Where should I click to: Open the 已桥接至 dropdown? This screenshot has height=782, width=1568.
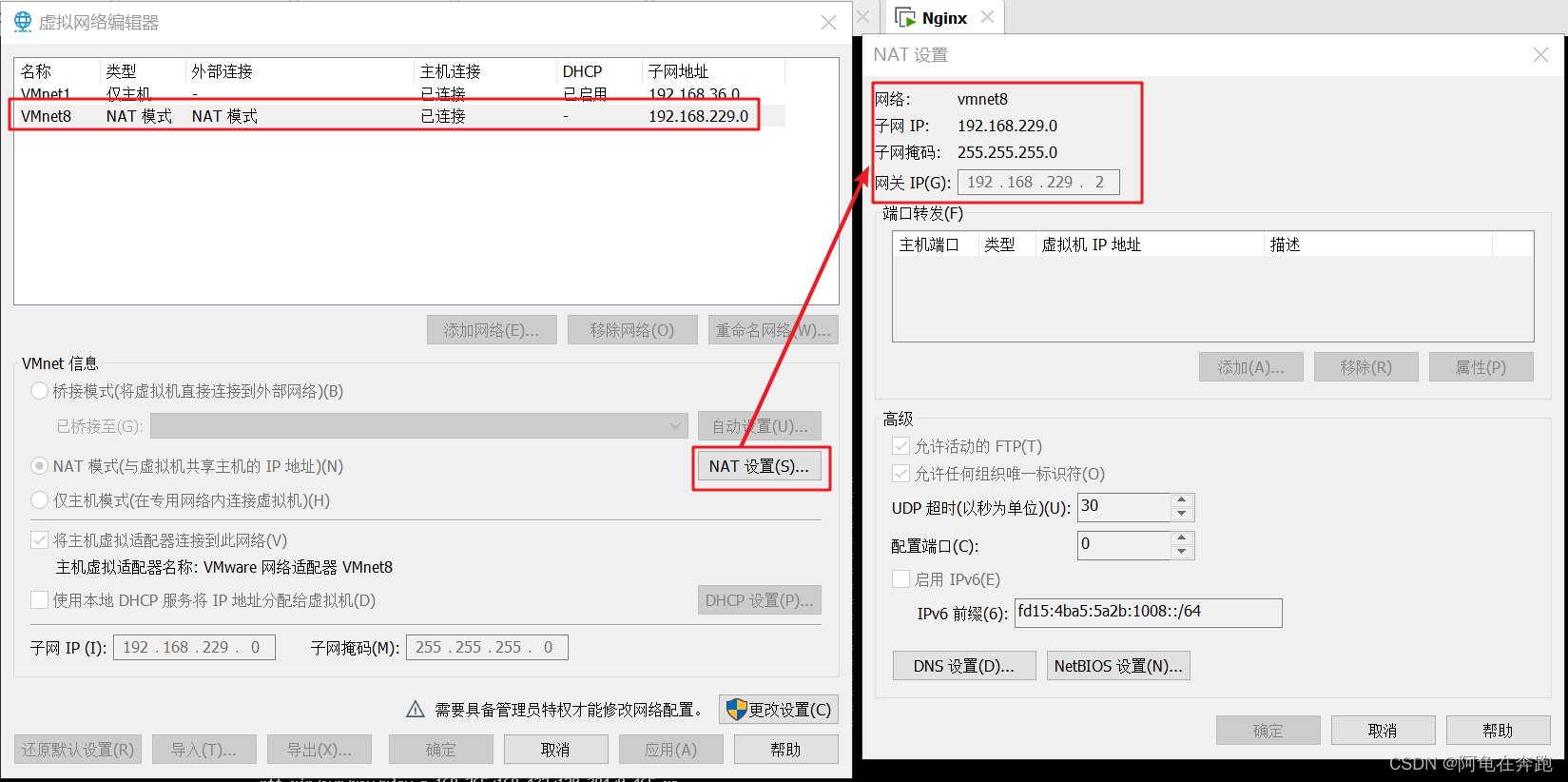point(419,425)
